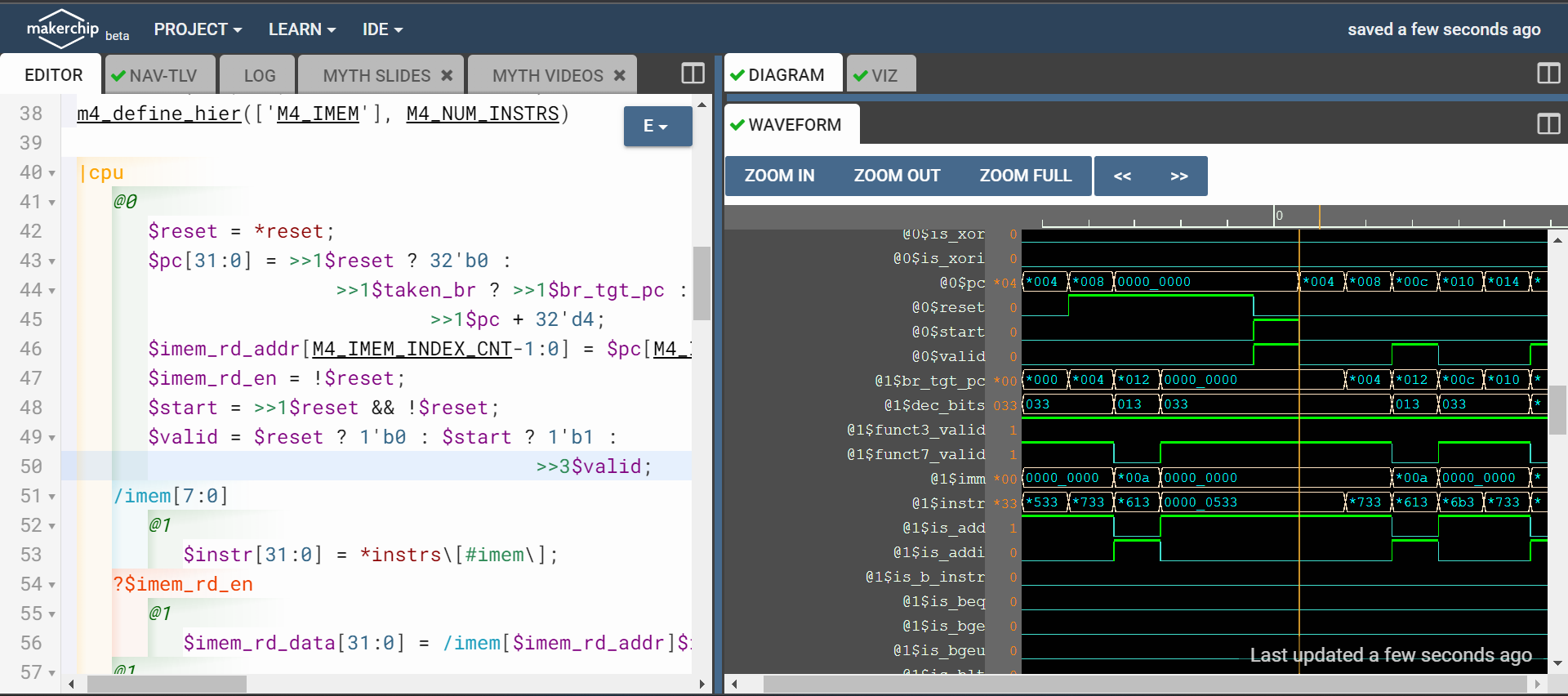The image size is (1568, 696).
Task: Step waveform right with >> button
Action: click(x=1178, y=176)
